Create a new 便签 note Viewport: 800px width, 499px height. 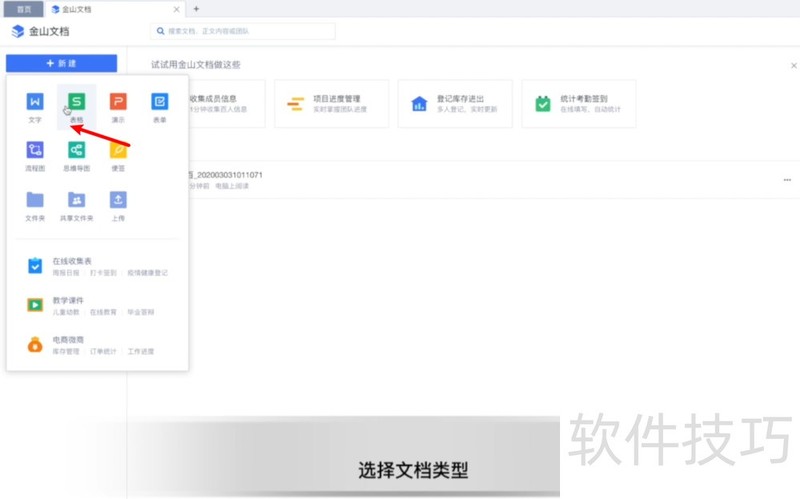click(x=118, y=151)
